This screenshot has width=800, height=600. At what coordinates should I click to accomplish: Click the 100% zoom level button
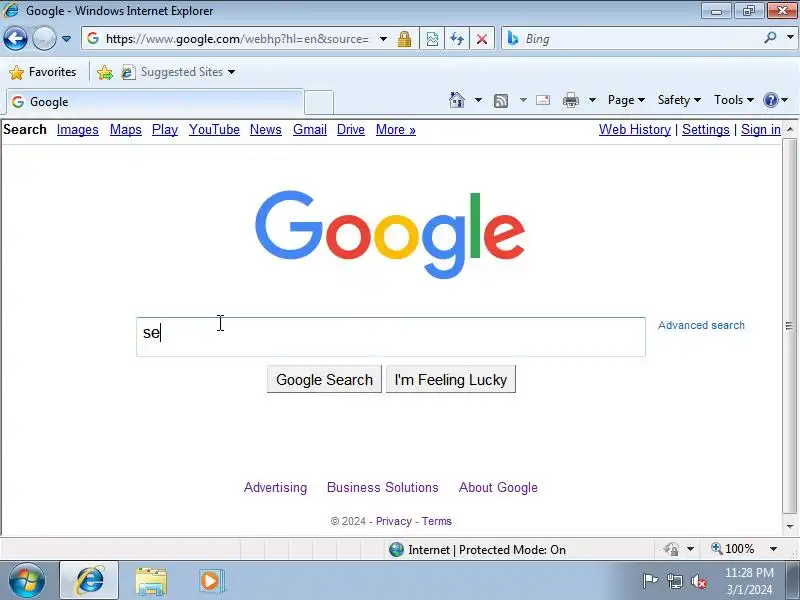click(x=733, y=549)
